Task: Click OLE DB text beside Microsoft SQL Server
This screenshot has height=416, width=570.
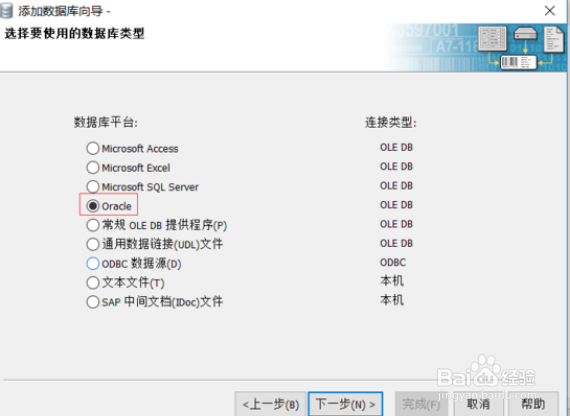Action: click(396, 186)
